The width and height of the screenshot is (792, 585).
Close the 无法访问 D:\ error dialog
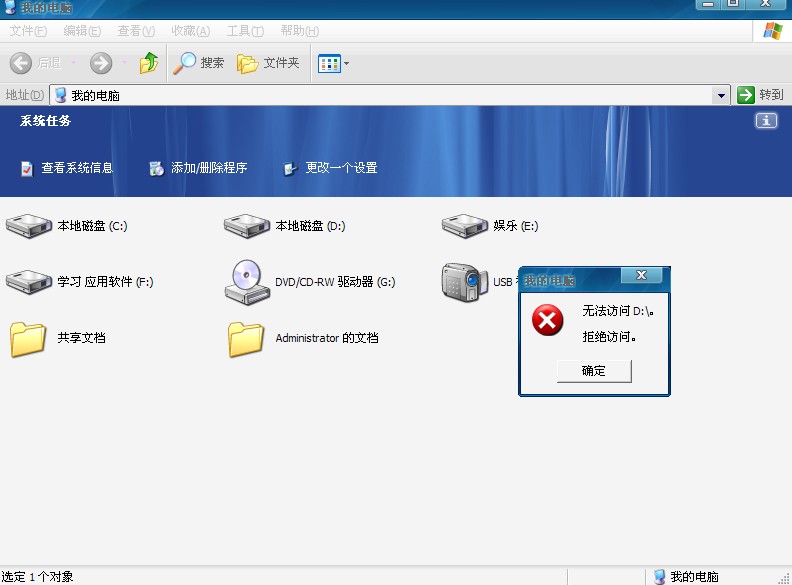[x=641, y=275]
